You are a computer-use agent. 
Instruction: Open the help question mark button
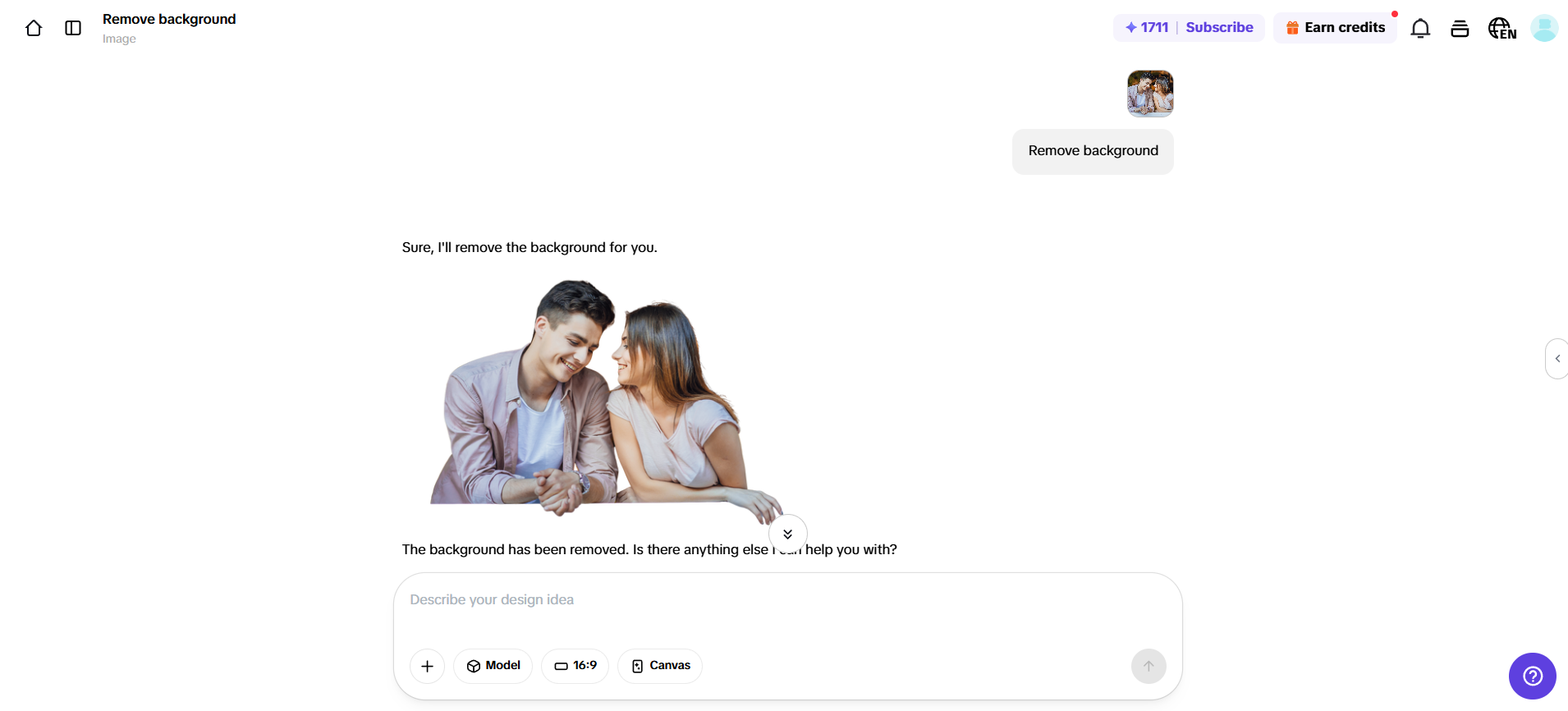(1532, 676)
